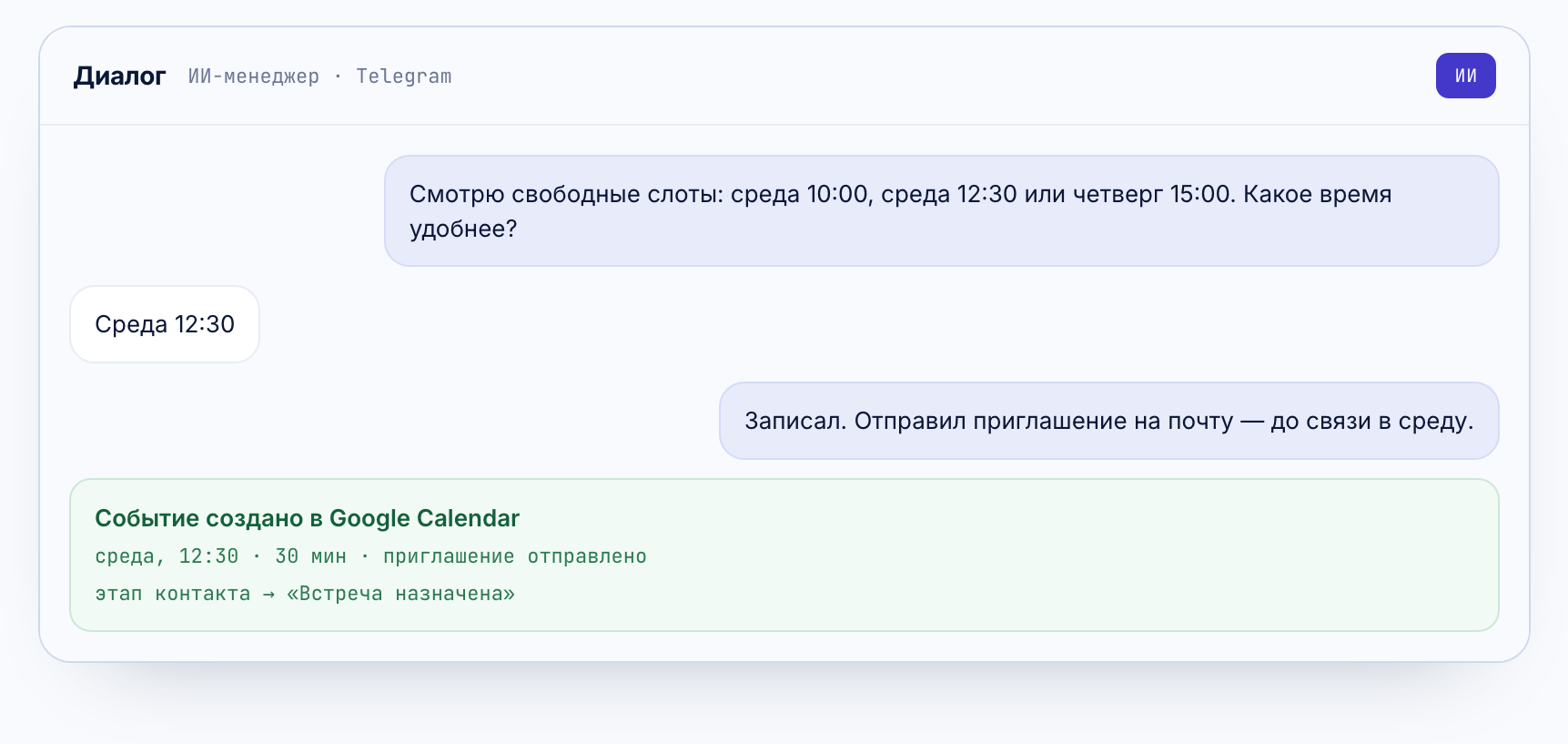Click the «Встреча назначена» stage name

400,594
